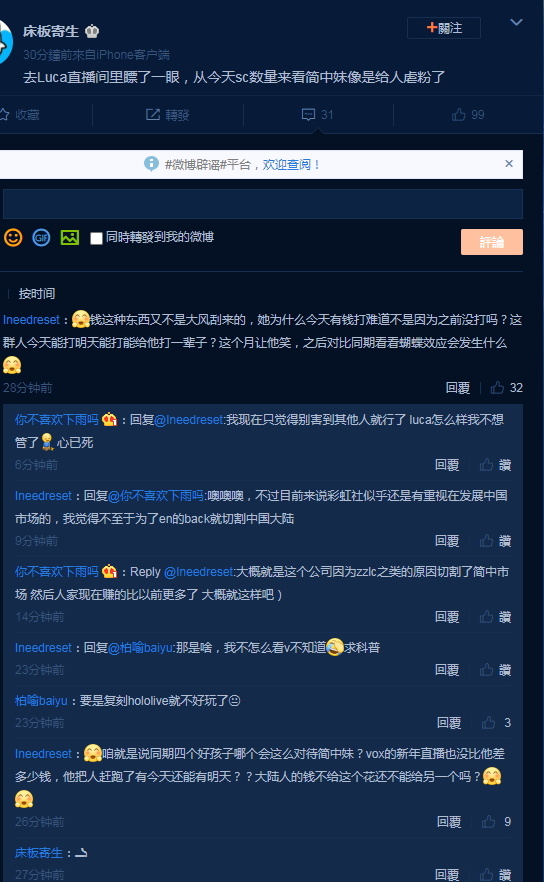544x882 pixels.
Task: Insert a GIF into the comment
Action: click(x=41, y=237)
